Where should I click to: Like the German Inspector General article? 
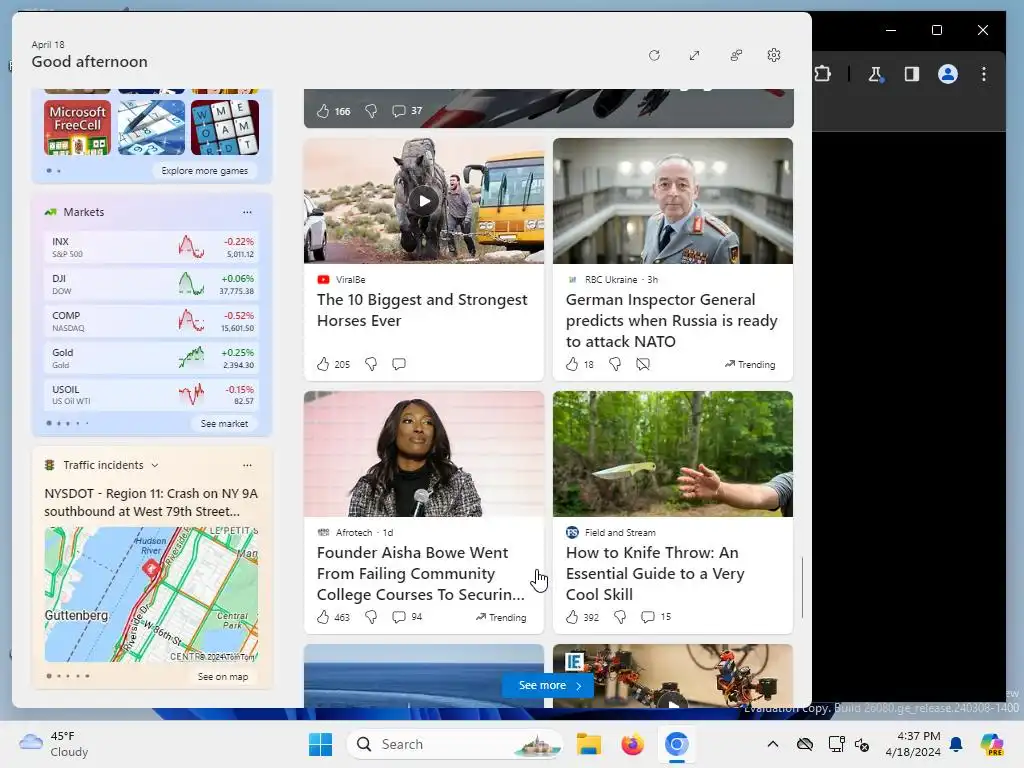(x=572, y=364)
